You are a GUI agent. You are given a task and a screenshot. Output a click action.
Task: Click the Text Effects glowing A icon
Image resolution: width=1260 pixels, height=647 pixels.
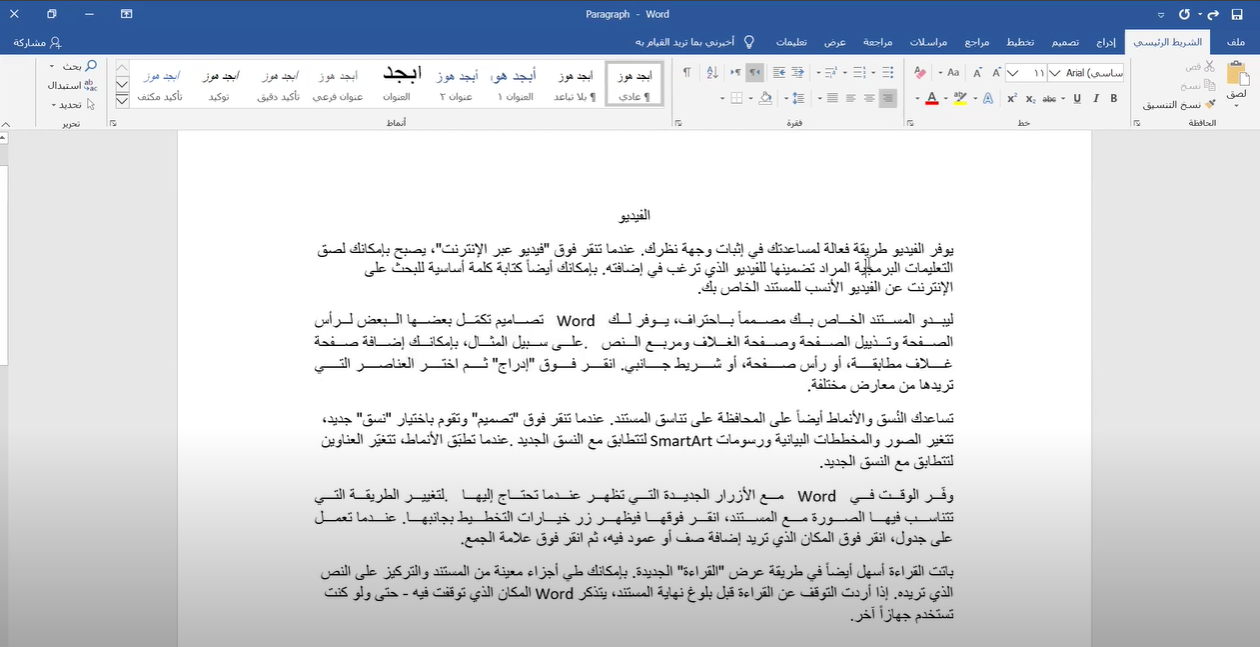[x=988, y=98]
